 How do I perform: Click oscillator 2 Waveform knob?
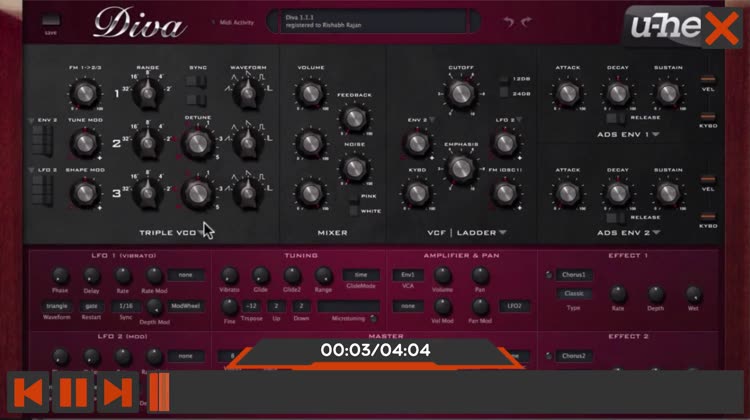coord(248,142)
